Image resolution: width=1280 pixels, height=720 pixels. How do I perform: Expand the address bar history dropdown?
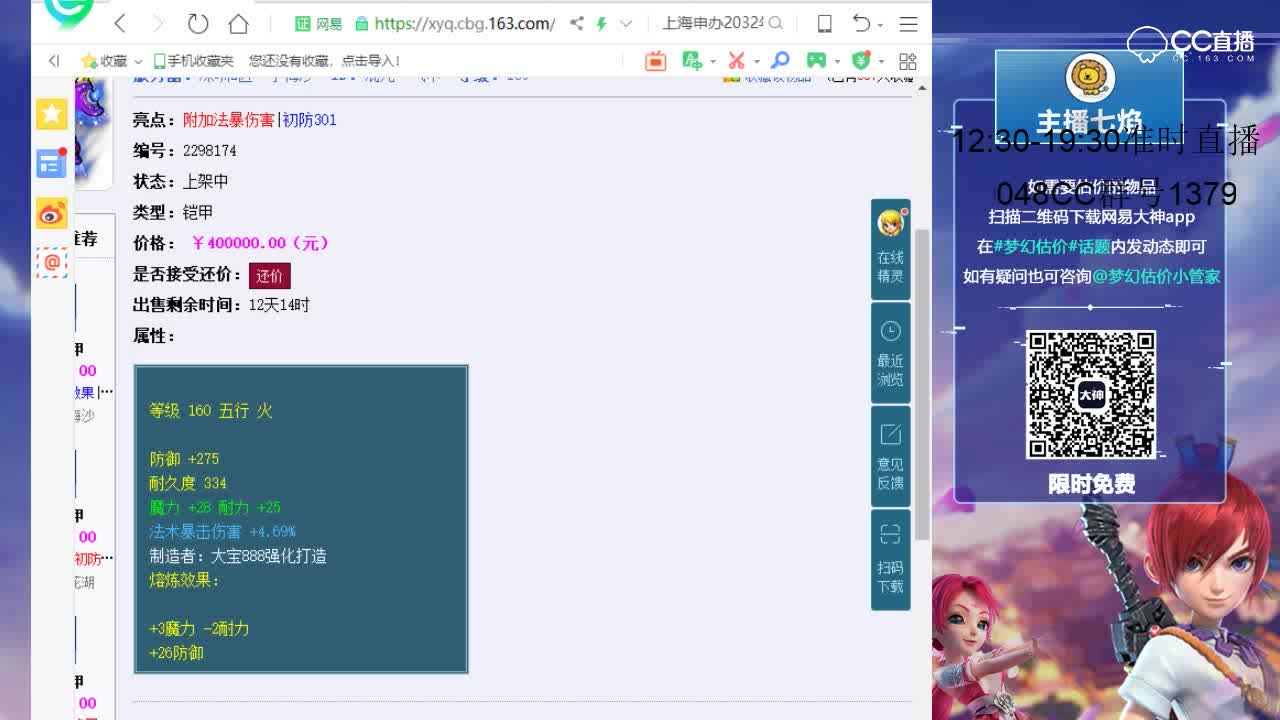(x=625, y=23)
